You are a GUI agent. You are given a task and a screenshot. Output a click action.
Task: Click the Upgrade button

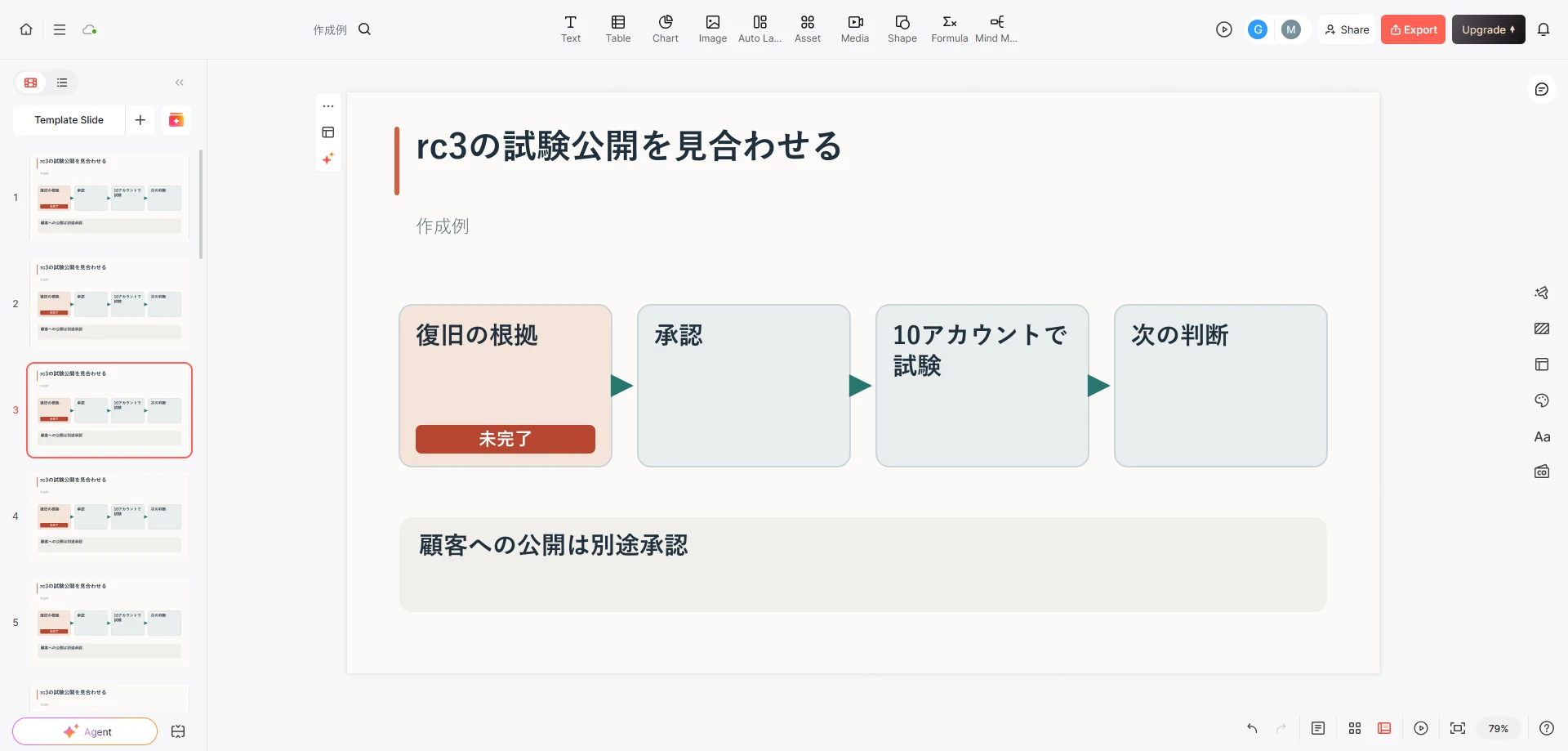[x=1488, y=29]
